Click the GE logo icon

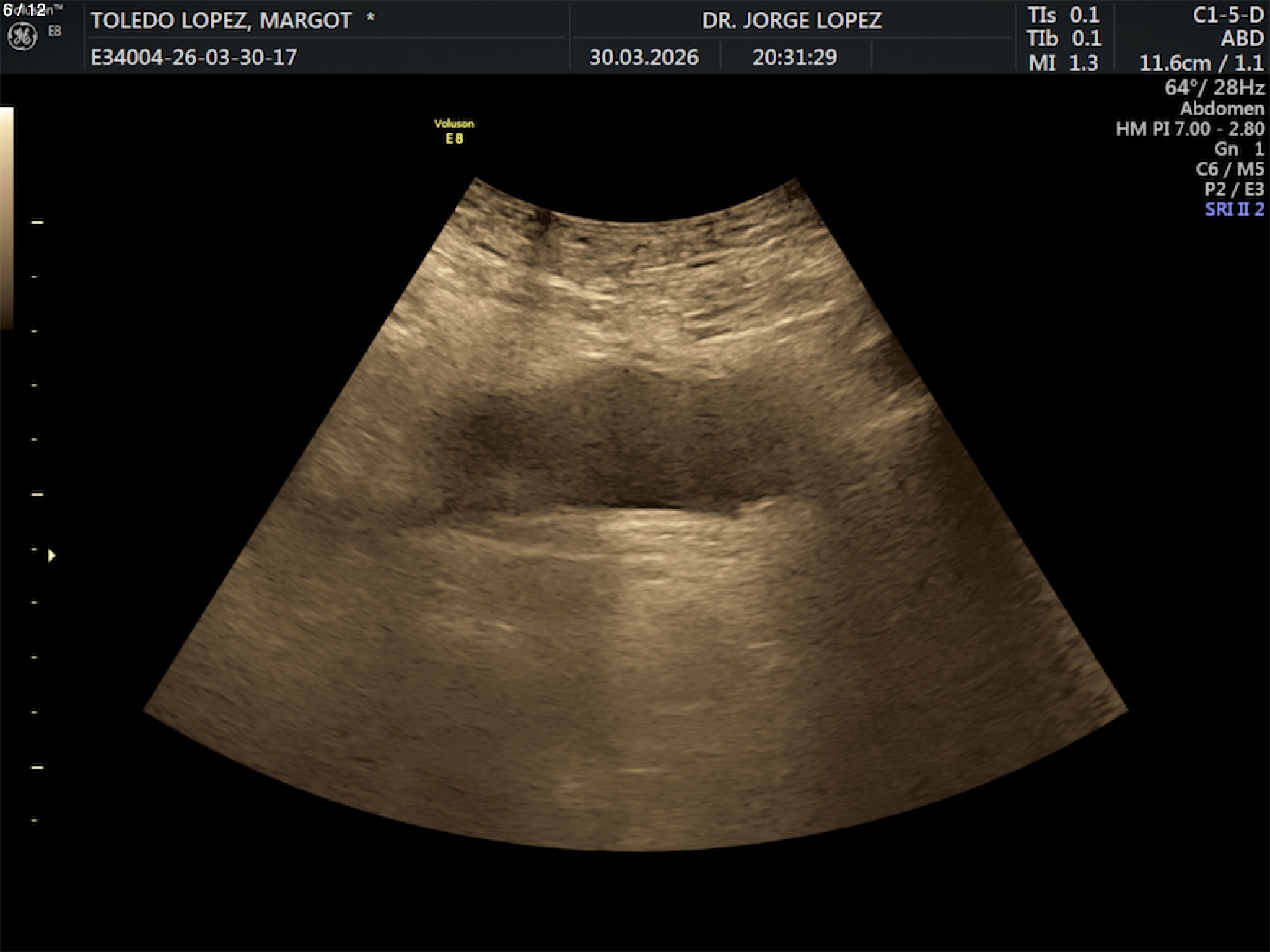click(22, 37)
